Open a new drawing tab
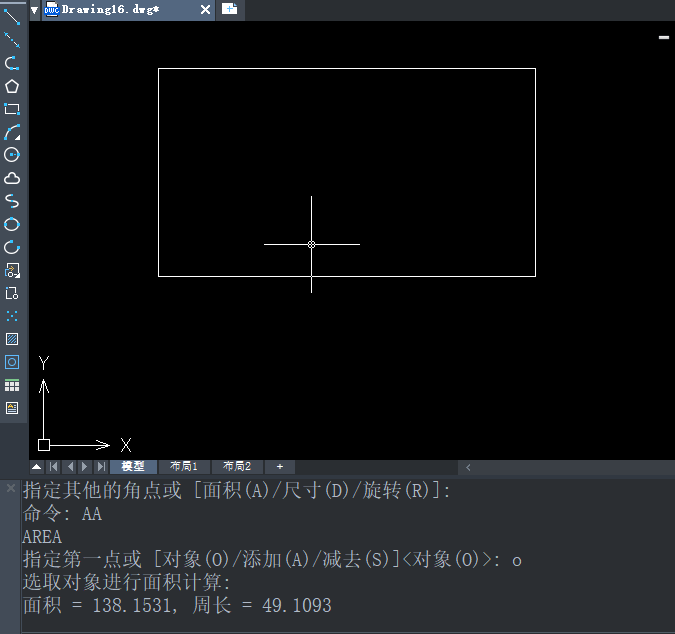The height and width of the screenshot is (634, 675). click(x=229, y=9)
